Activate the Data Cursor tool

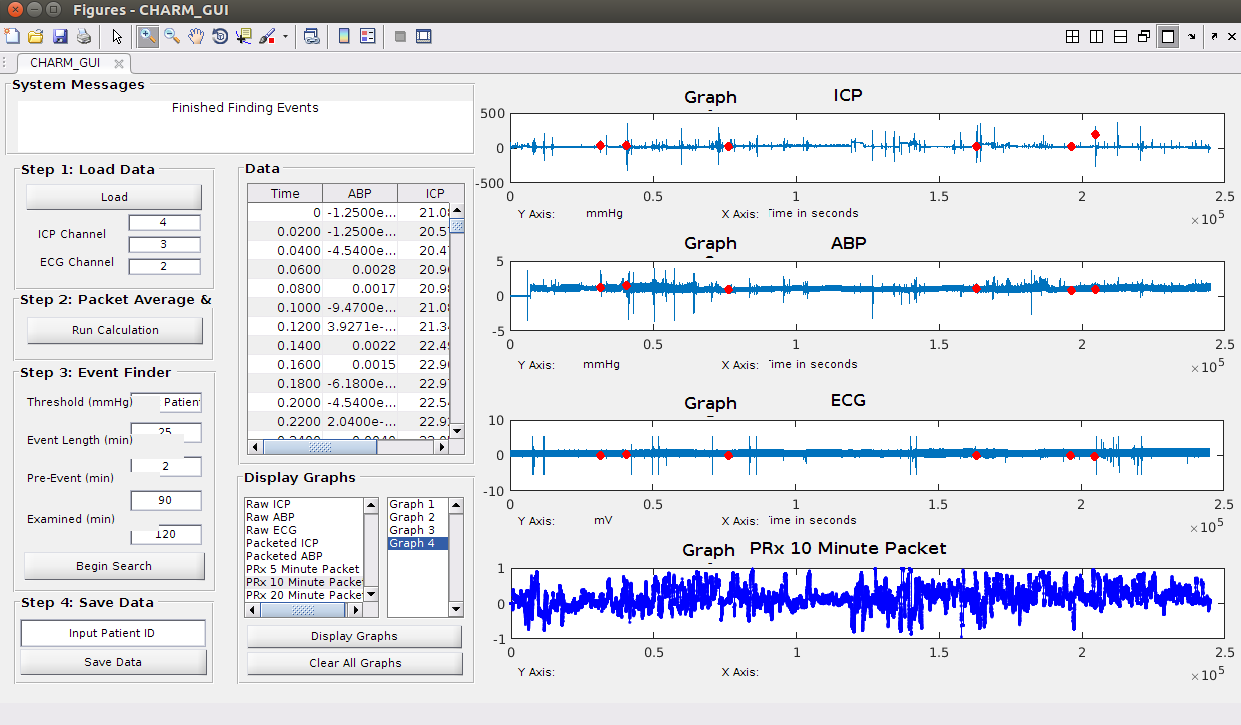click(244, 37)
